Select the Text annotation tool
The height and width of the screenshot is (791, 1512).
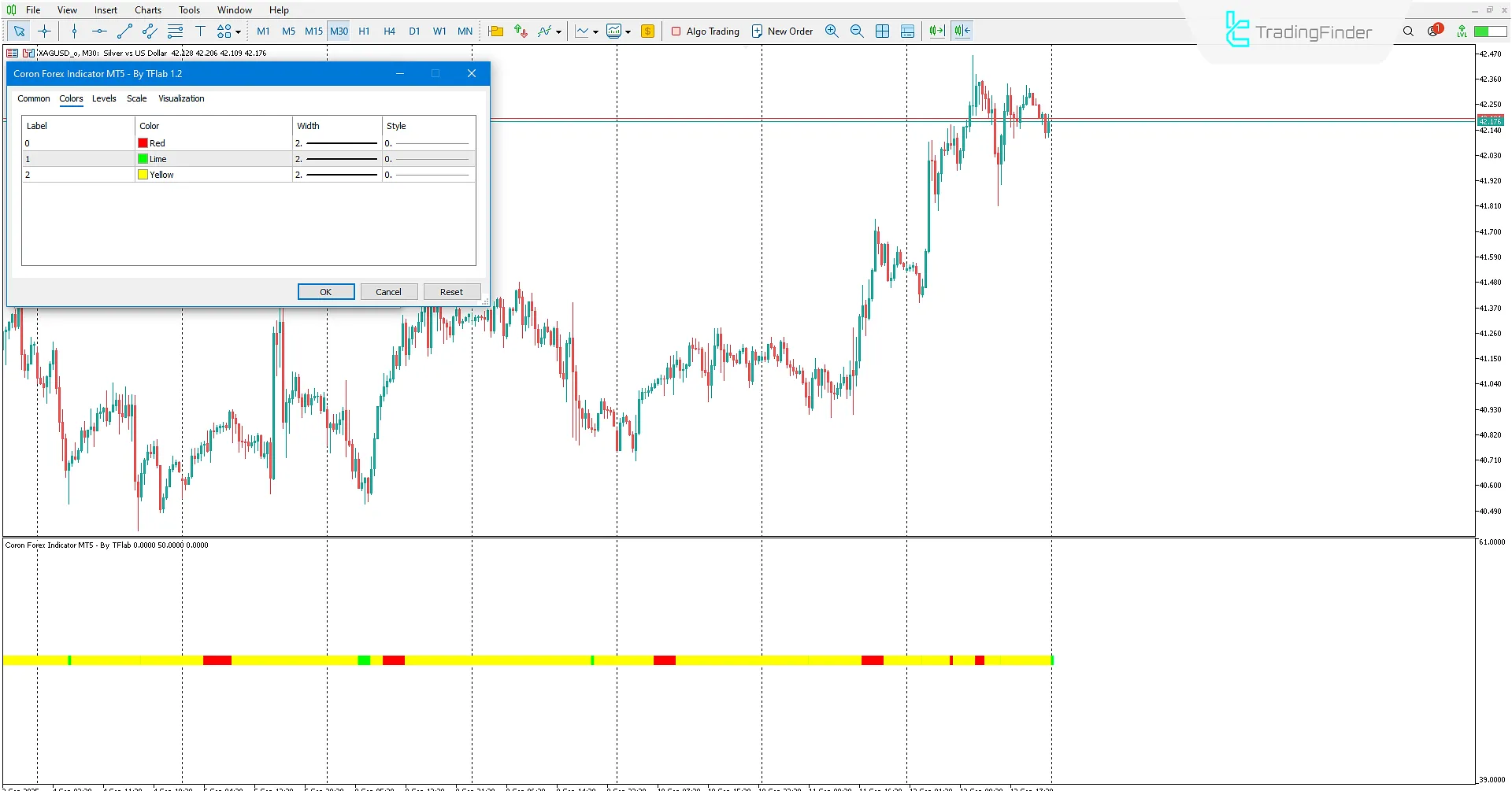(201, 31)
